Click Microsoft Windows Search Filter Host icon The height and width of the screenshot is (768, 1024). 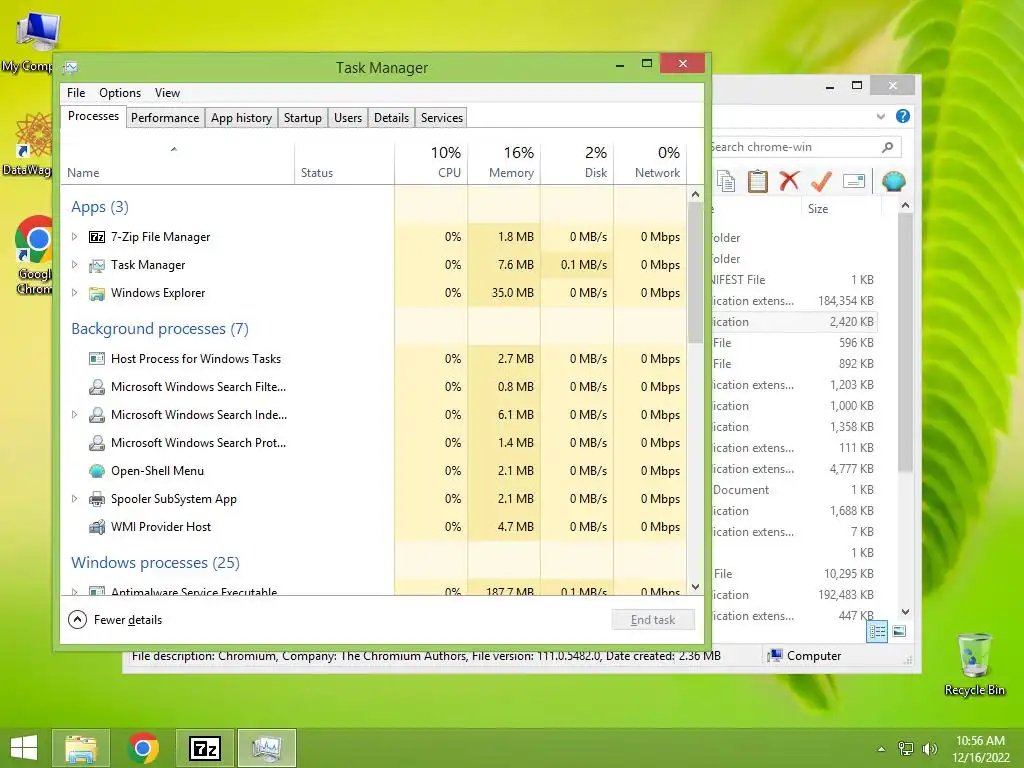coord(97,387)
